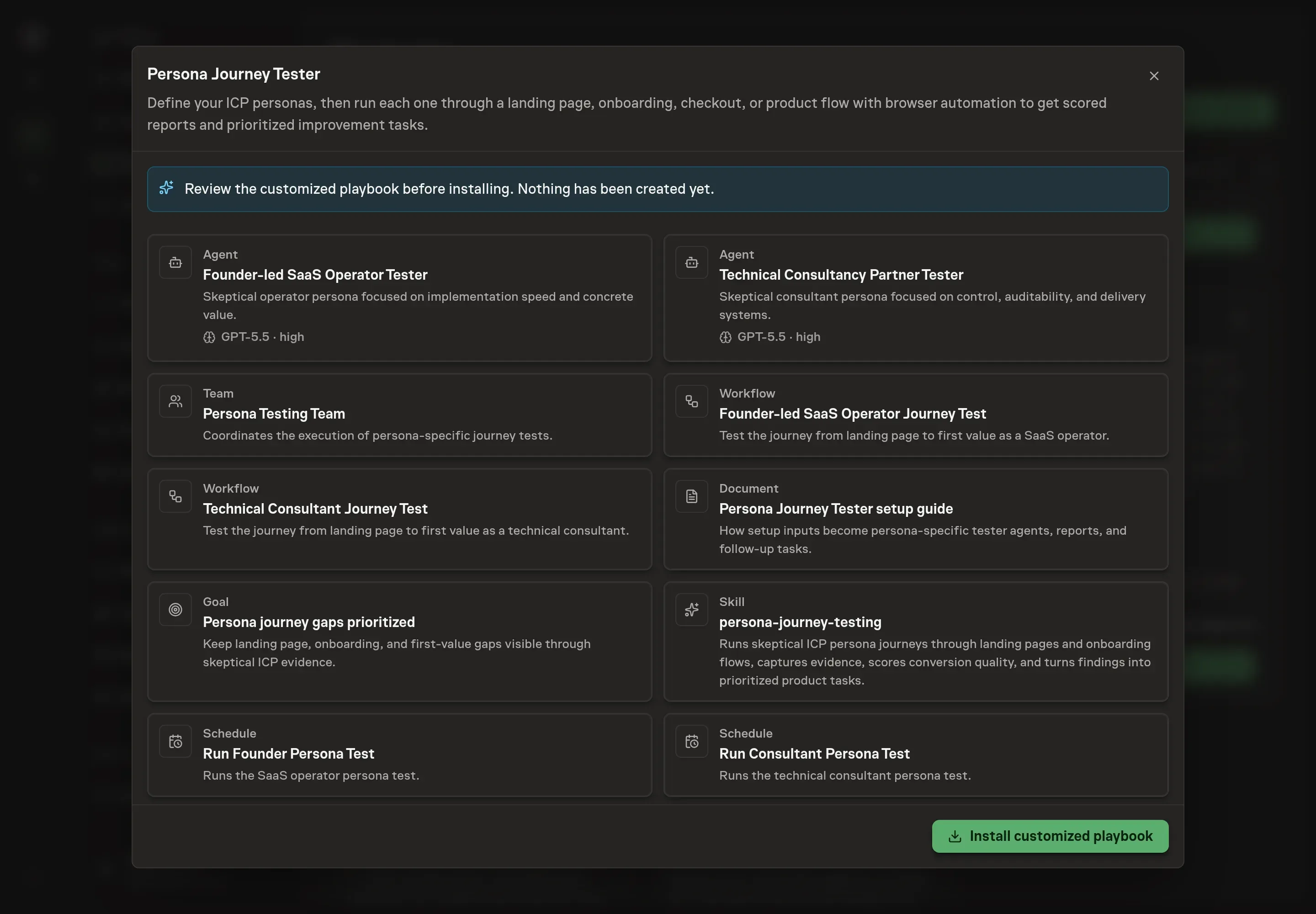The height and width of the screenshot is (914, 1316).
Task: Click the Persona Journey Tester dialog heading
Action: point(233,74)
